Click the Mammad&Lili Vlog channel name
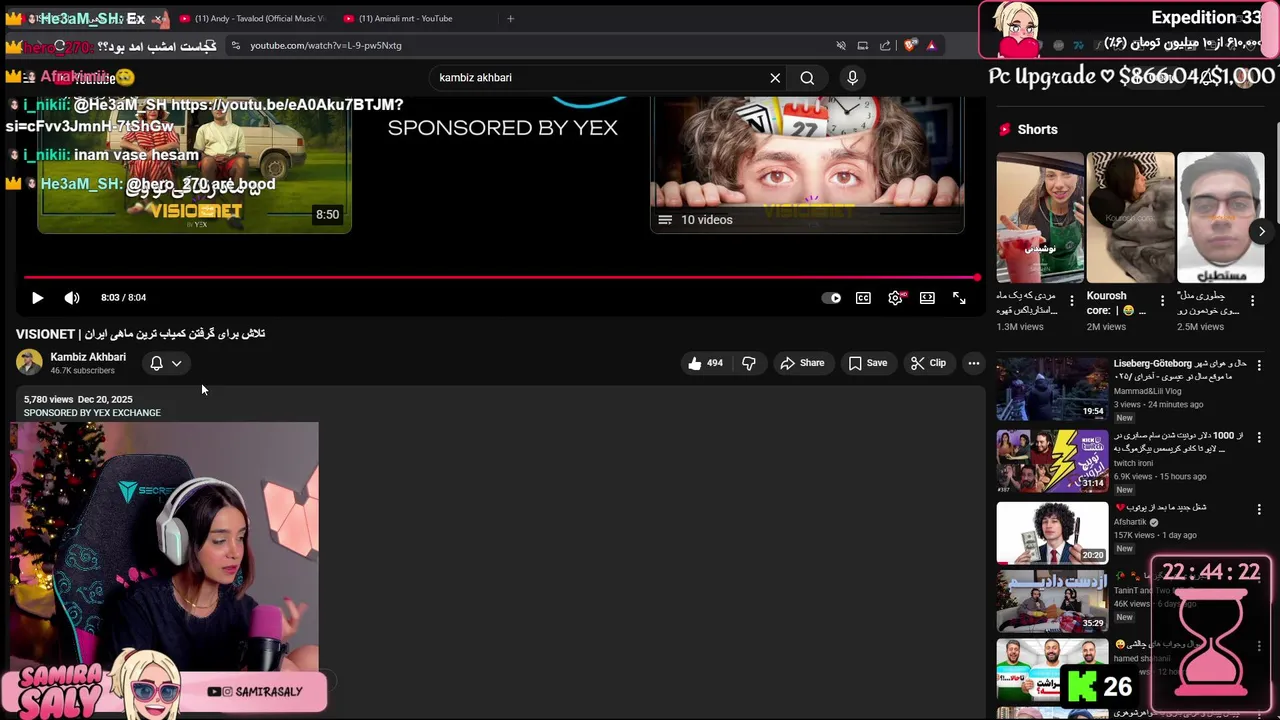This screenshot has width=1280, height=720. coord(1147,392)
